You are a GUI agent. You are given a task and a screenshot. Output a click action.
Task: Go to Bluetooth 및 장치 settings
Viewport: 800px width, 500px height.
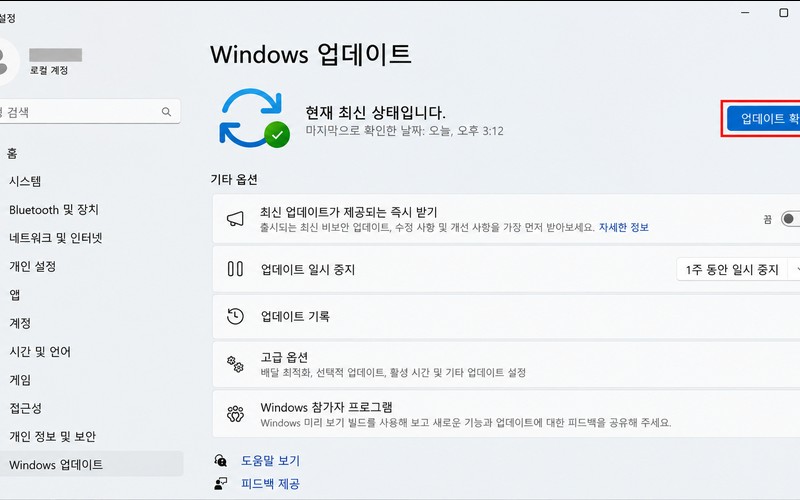click(54, 210)
